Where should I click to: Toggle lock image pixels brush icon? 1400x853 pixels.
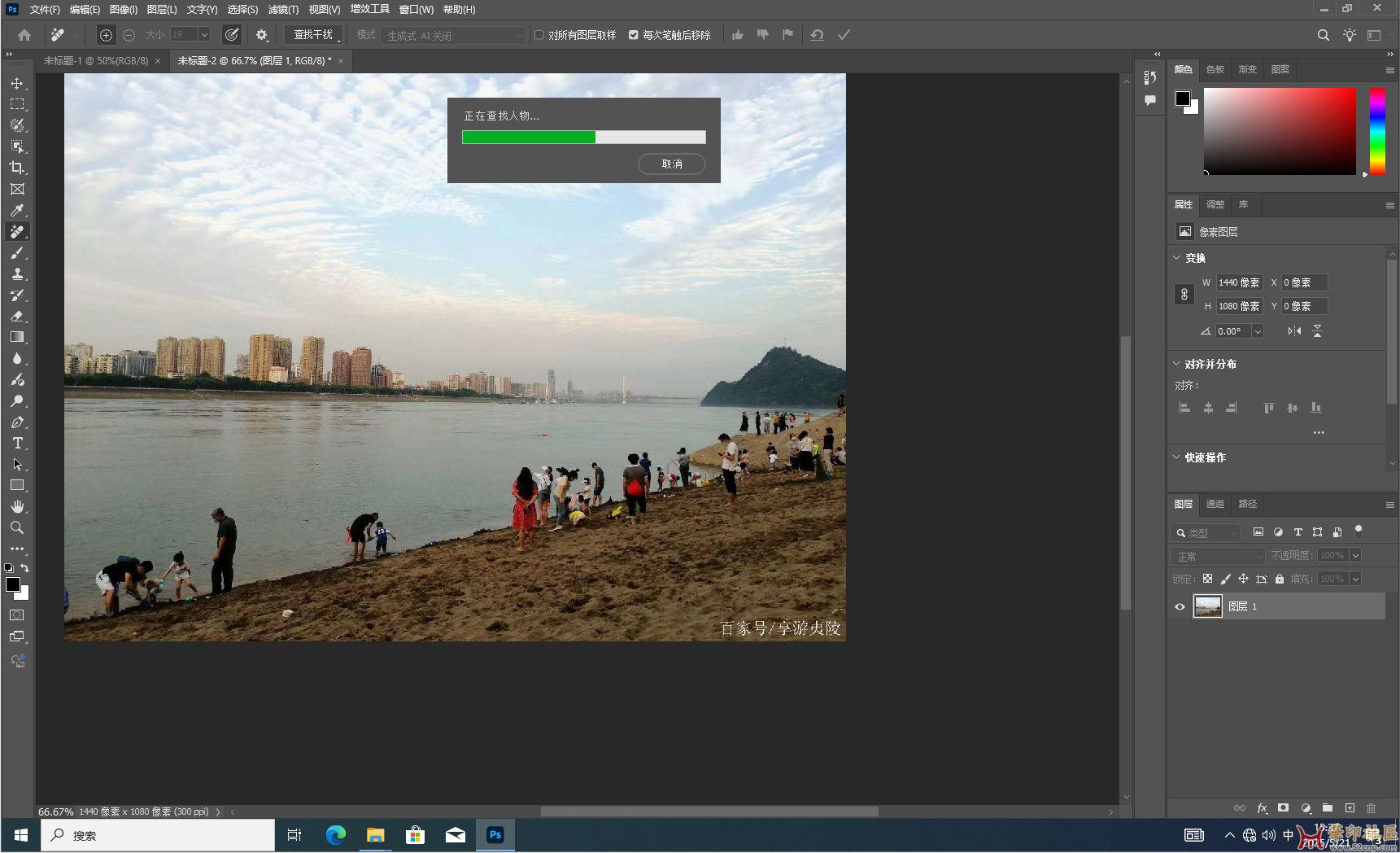click(x=1225, y=579)
